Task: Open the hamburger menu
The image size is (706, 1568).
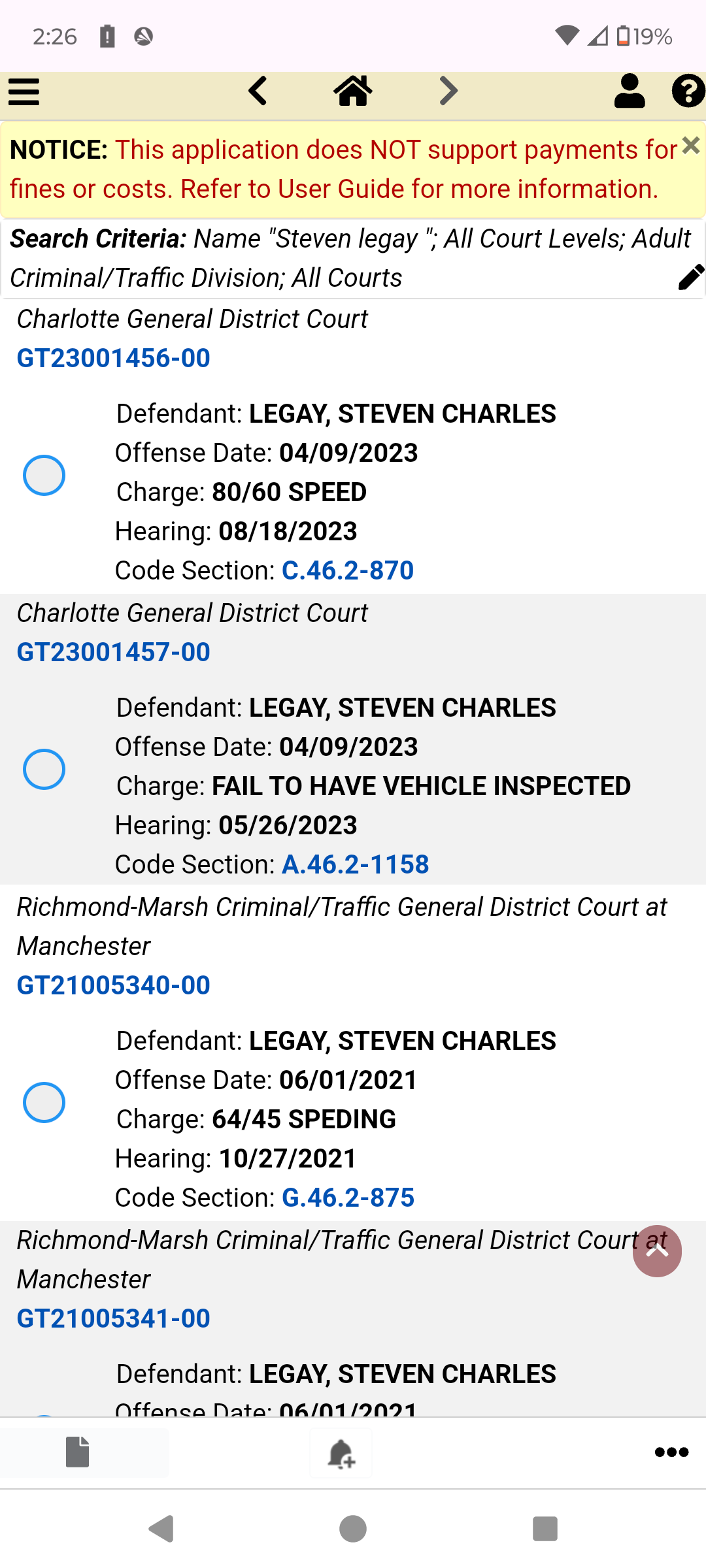Action: (24, 91)
